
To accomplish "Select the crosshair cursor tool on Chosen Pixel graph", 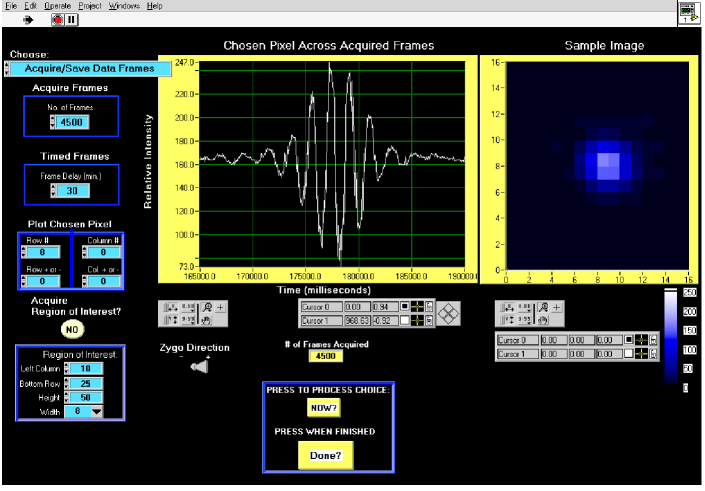I will pyautogui.click(x=220, y=308).
